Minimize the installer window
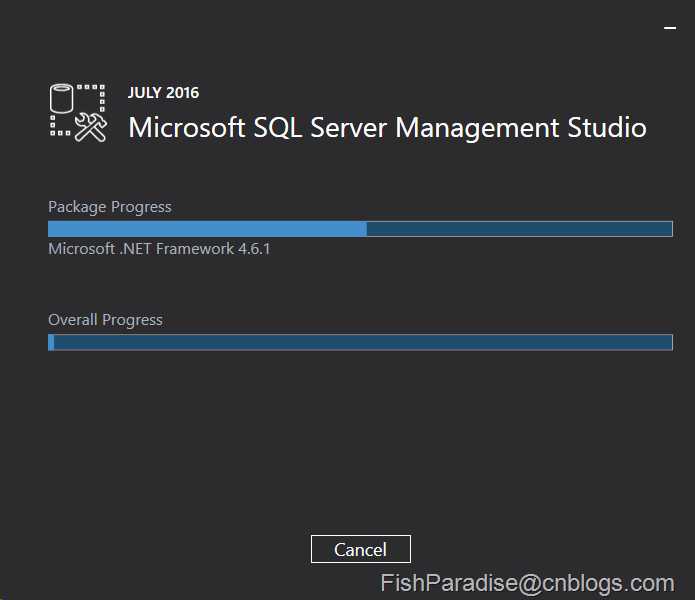This screenshot has width=695, height=600. click(670, 28)
